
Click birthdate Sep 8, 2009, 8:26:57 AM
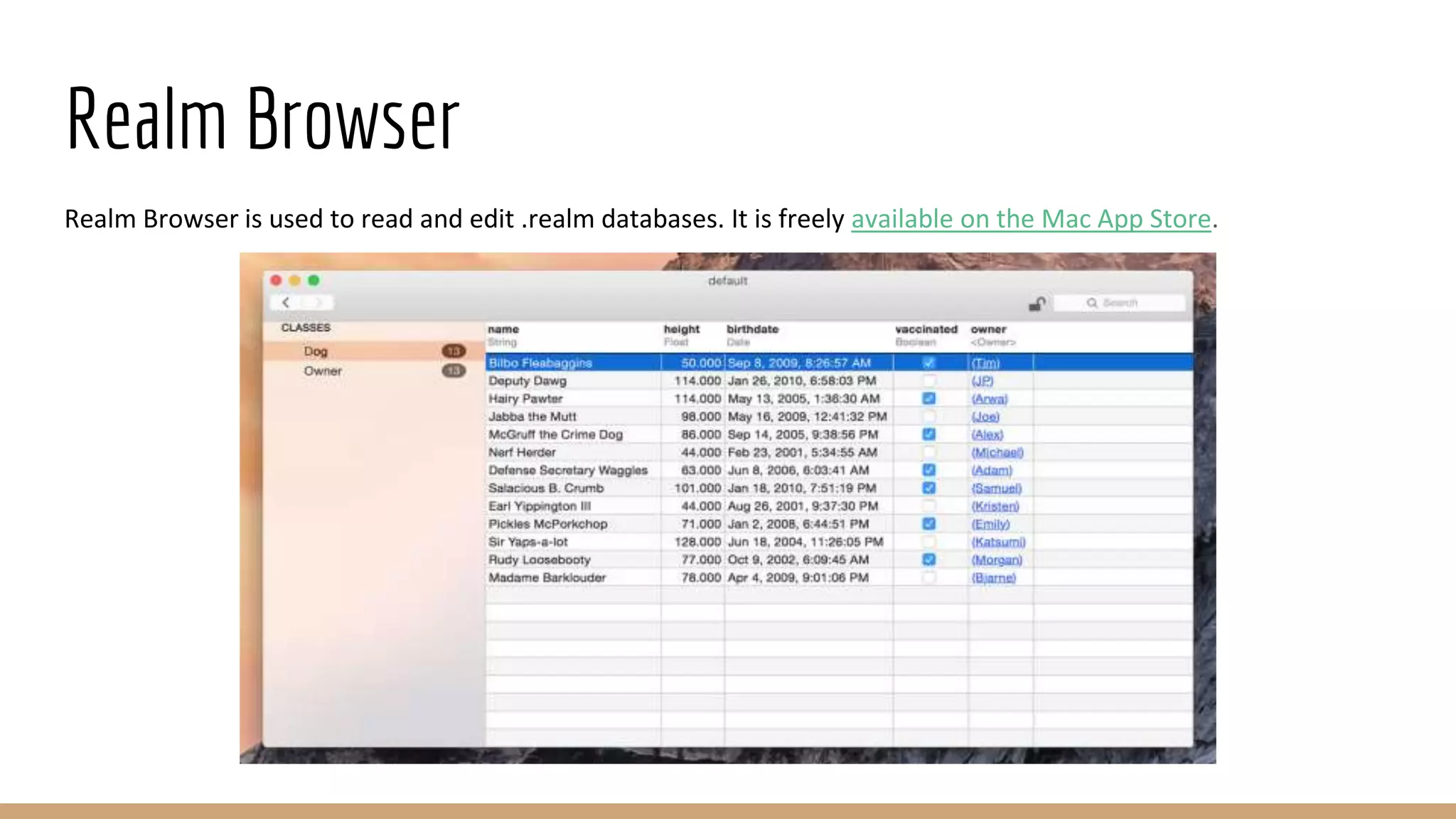799,363
